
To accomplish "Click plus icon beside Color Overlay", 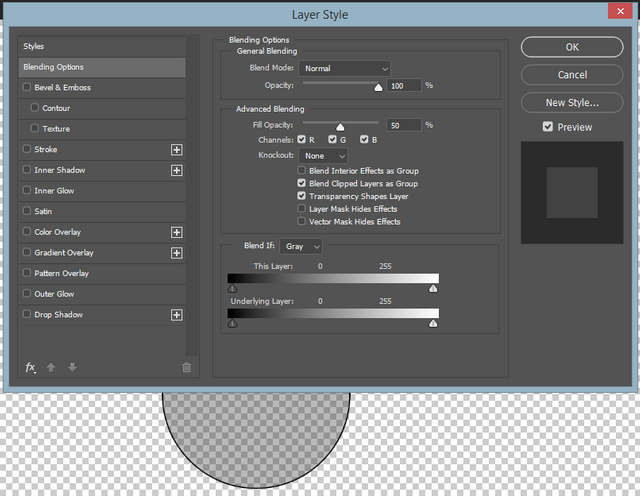I will point(176,232).
